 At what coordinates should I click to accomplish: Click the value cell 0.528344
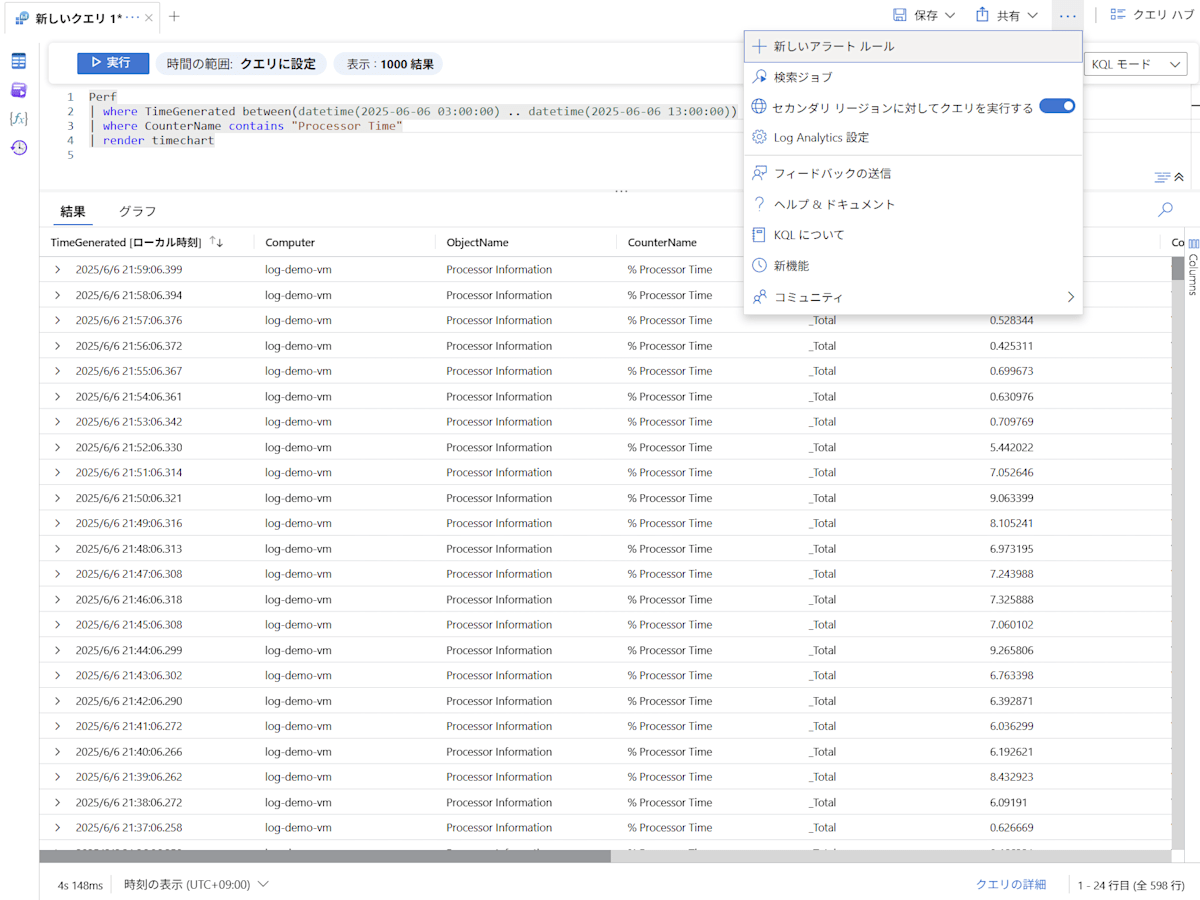pos(1011,320)
